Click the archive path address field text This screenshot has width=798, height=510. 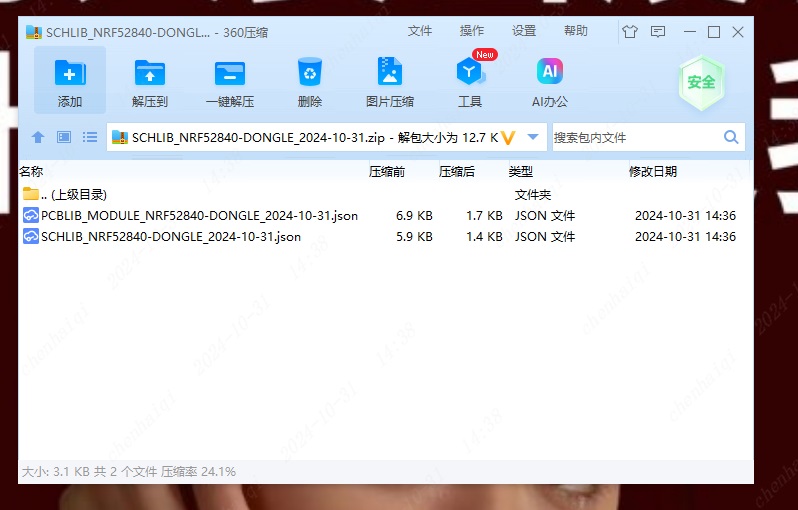315,137
